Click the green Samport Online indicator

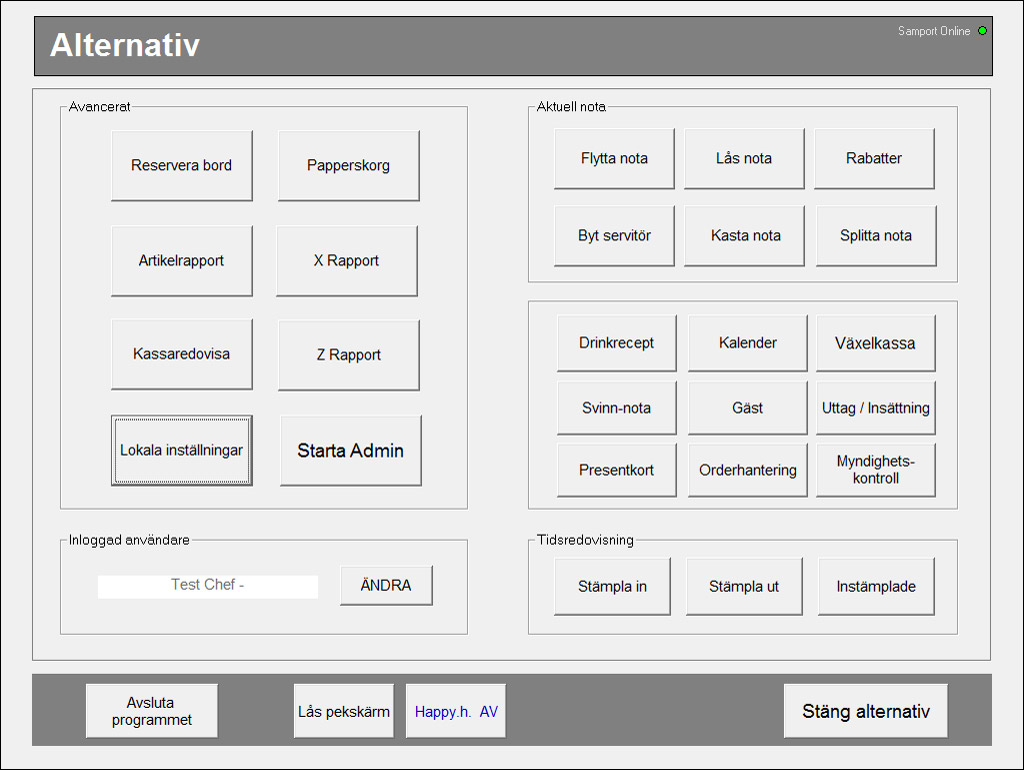pyautogui.click(x=982, y=31)
